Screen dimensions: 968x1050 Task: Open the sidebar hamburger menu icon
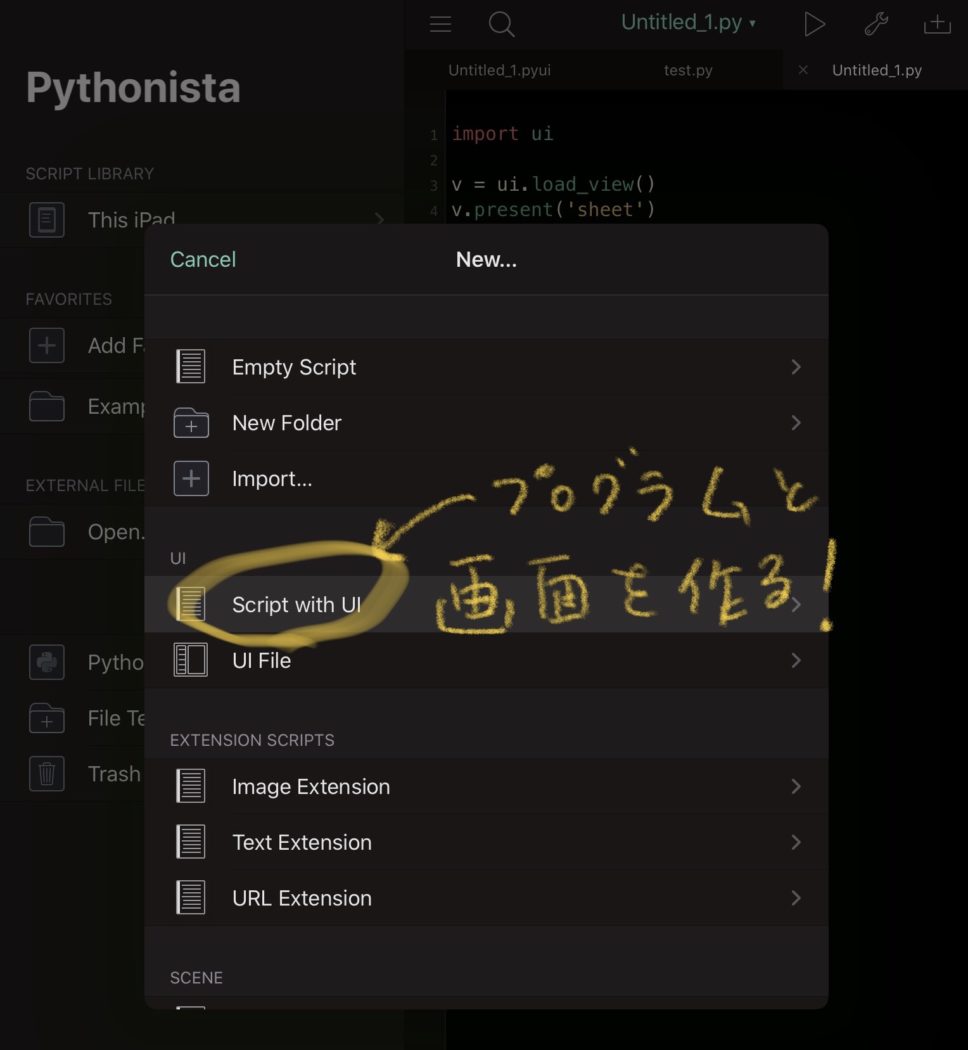pyautogui.click(x=440, y=23)
